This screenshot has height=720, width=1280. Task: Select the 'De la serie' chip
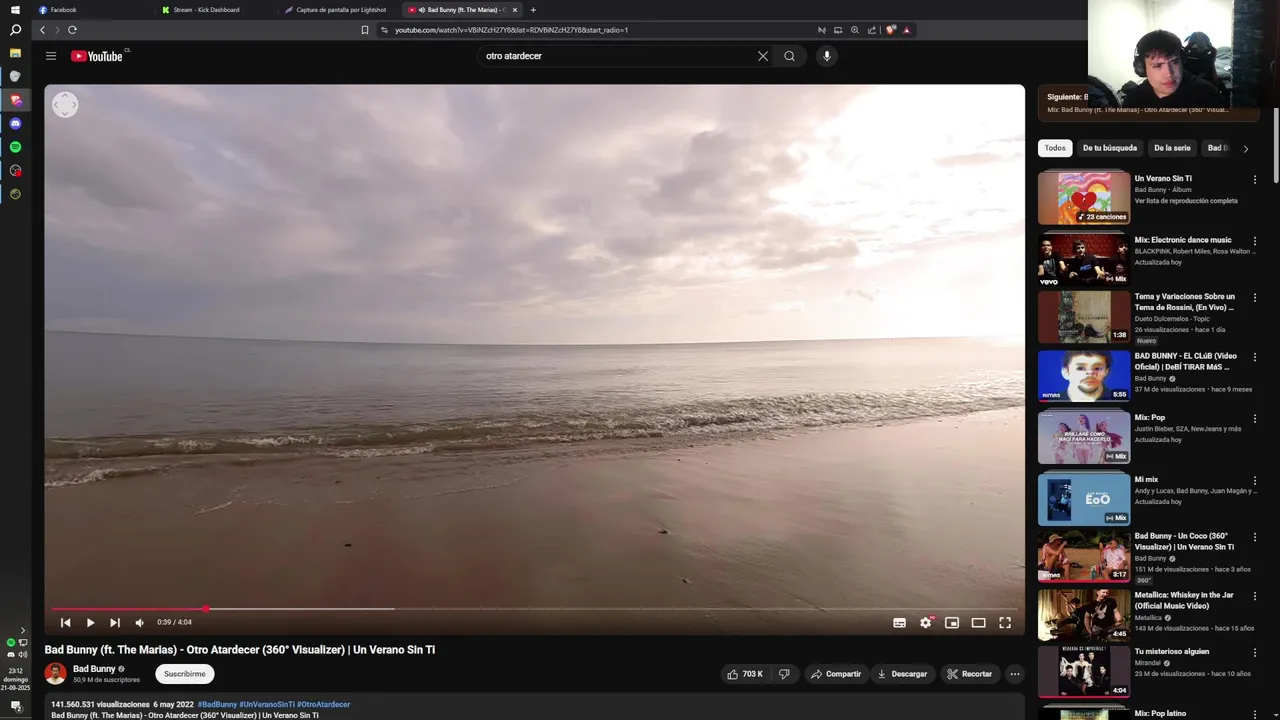tap(1172, 148)
